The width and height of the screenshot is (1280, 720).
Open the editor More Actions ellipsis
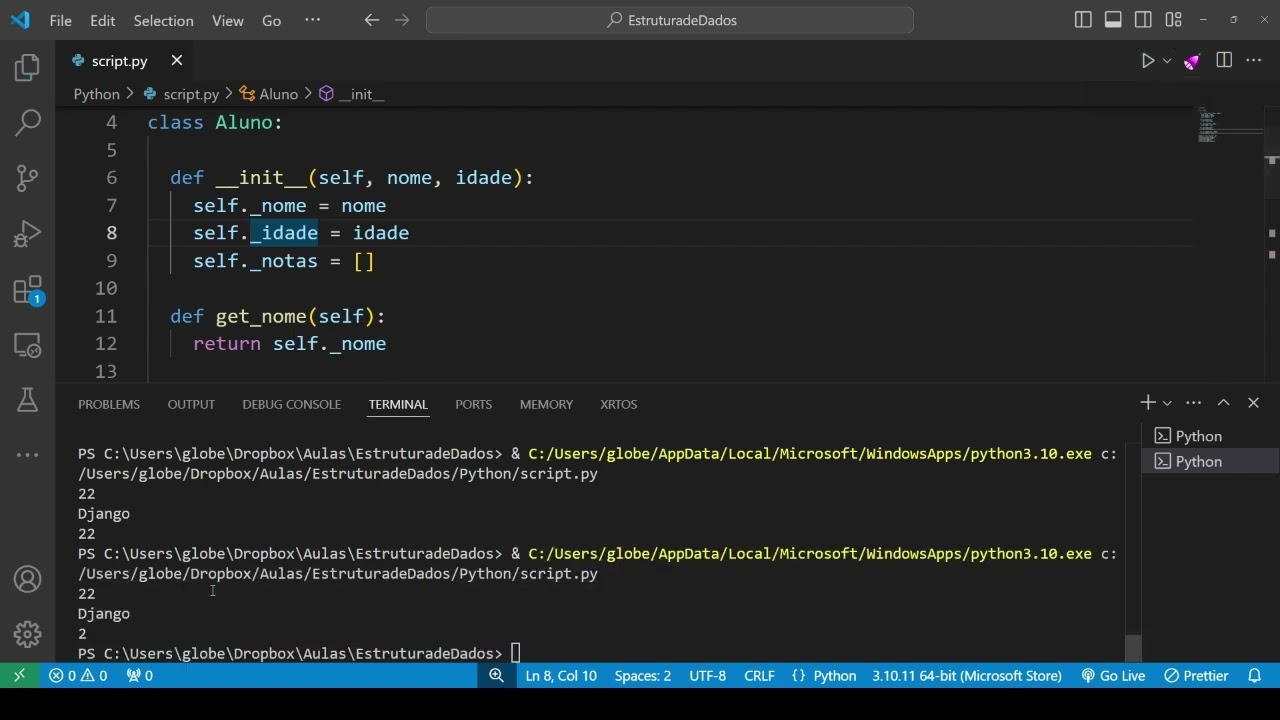[x=1254, y=61]
